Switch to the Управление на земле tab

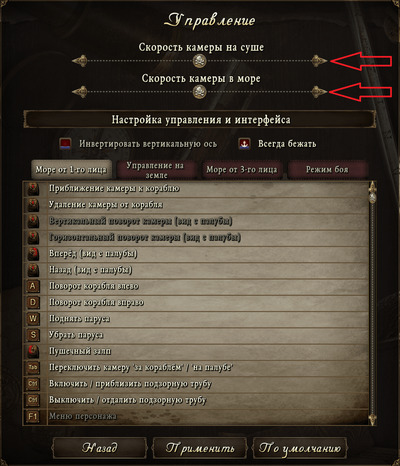pos(155,170)
